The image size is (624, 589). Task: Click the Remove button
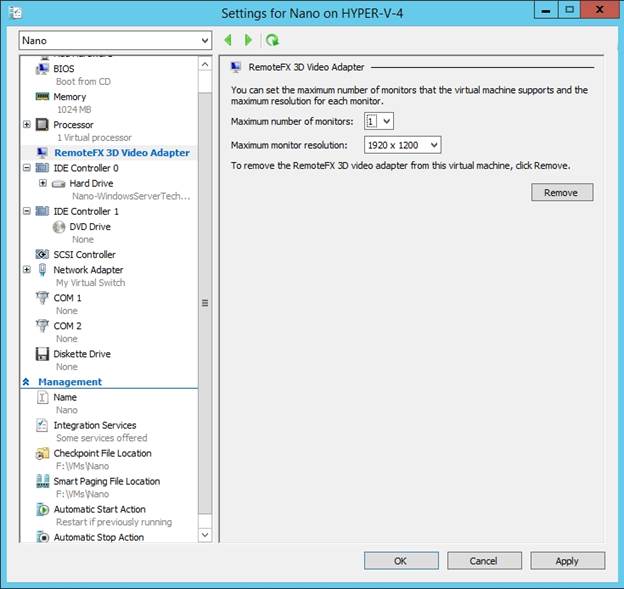point(561,192)
